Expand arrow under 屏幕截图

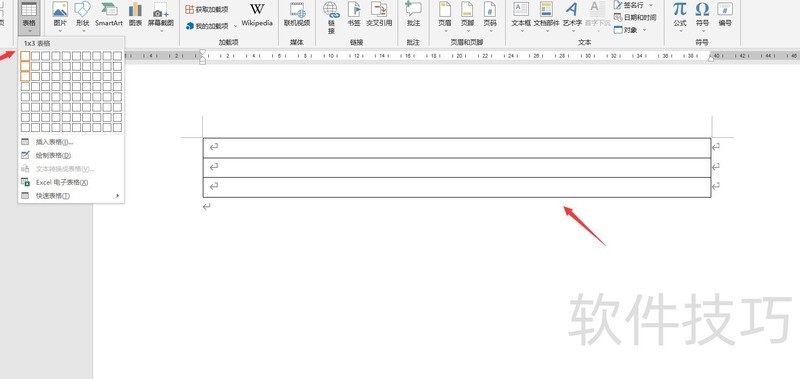coord(161,32)
